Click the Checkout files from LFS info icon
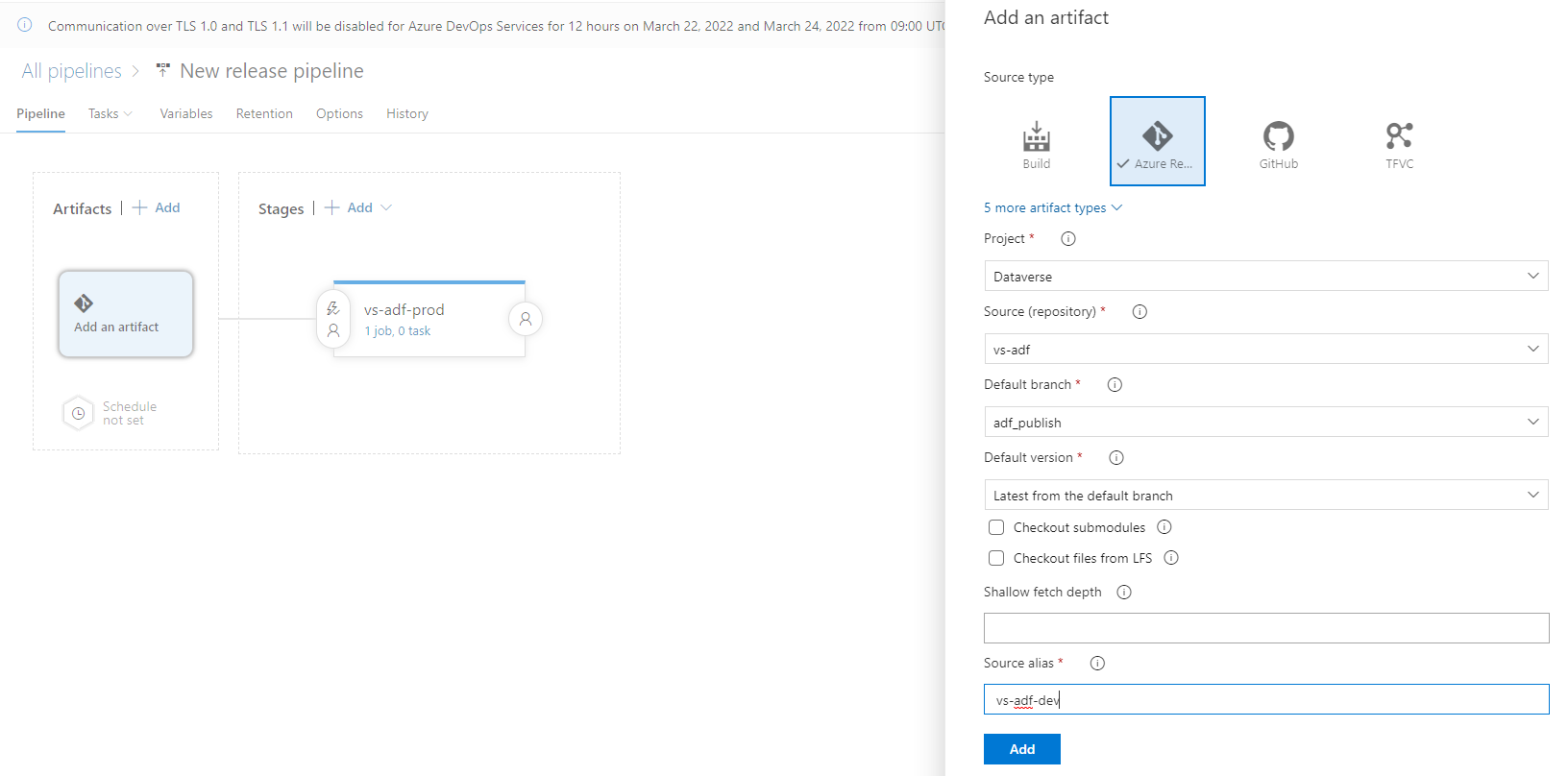The width and height of the screenshot is (1568, 776). click(x=1171, y=558)
